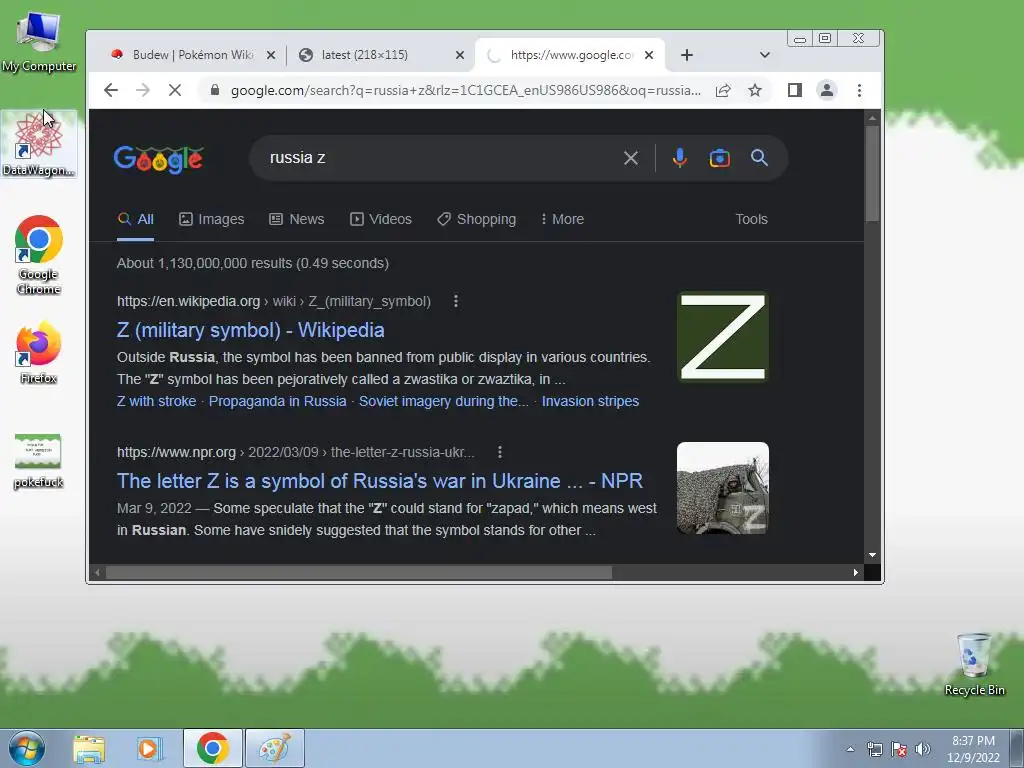Select the All results tab
Viewport: 1024px width, 768px height.
[136, 219]
